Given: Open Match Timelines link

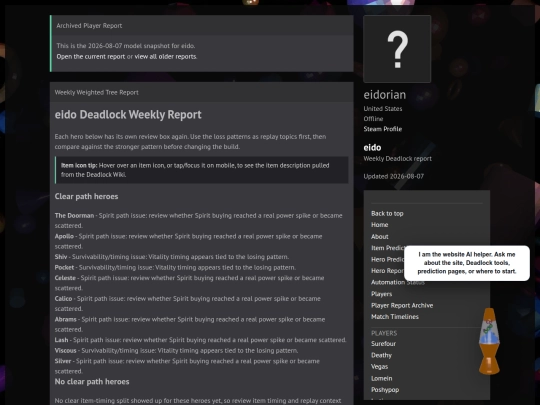Looking at the screenshot, I should (395, 316).
